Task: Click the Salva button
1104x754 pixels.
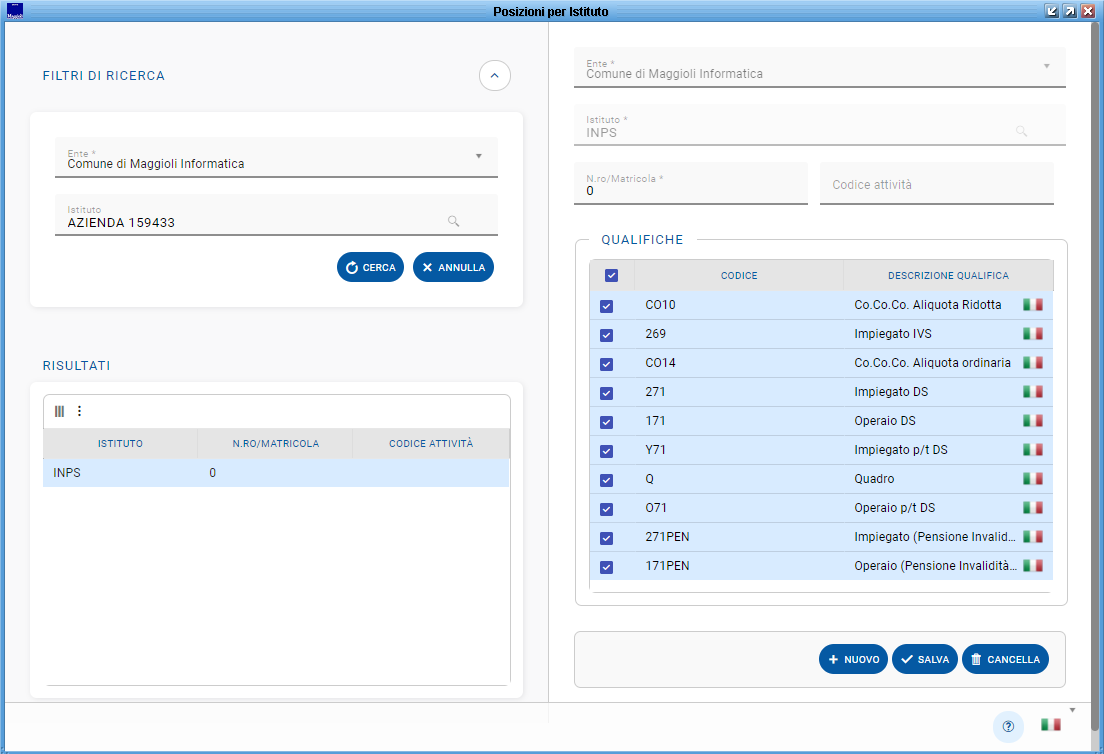Action: click(x=925, y=660)
